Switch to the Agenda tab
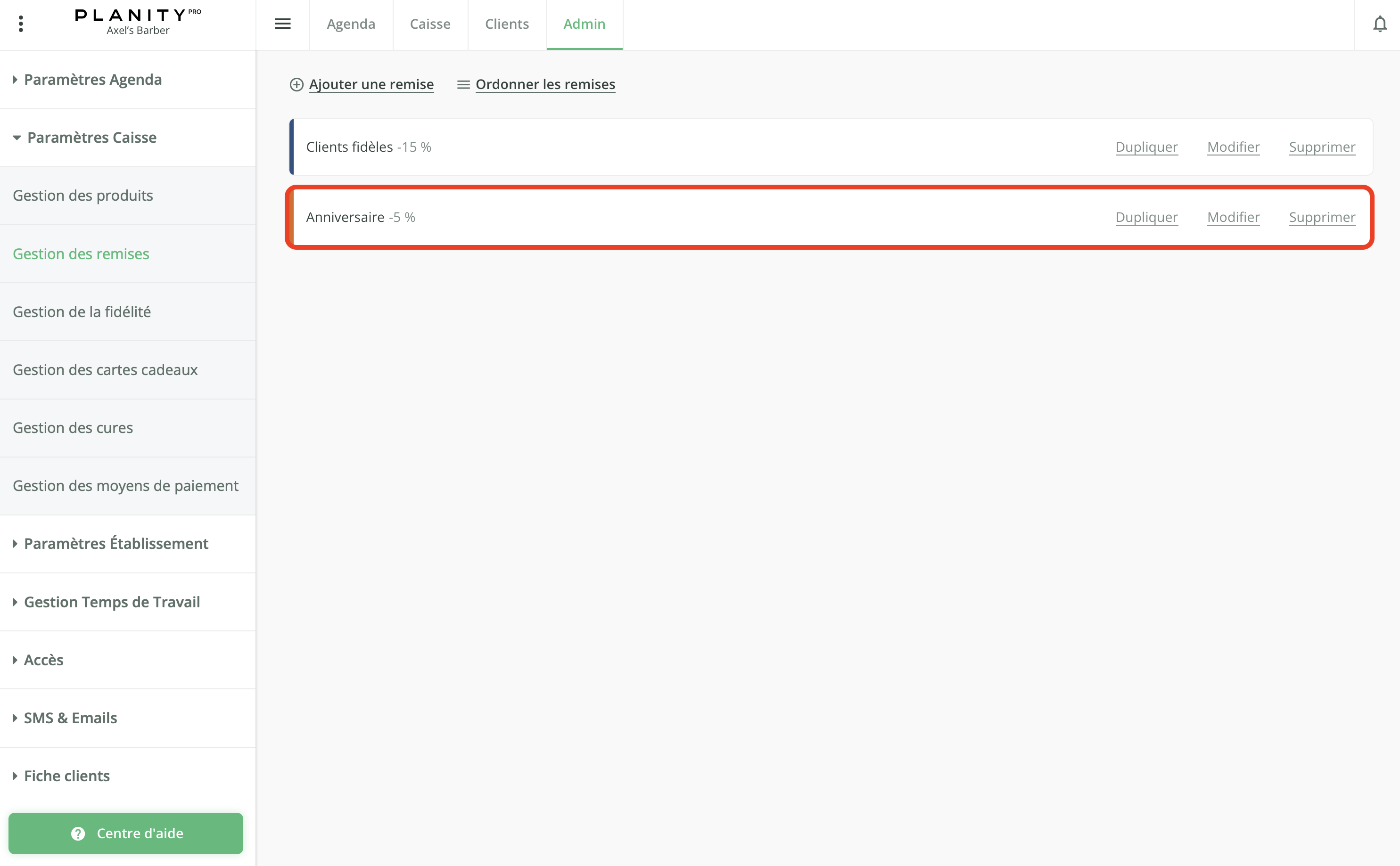This screenshot has height=866, width=1400. click(x=351, y=24)
